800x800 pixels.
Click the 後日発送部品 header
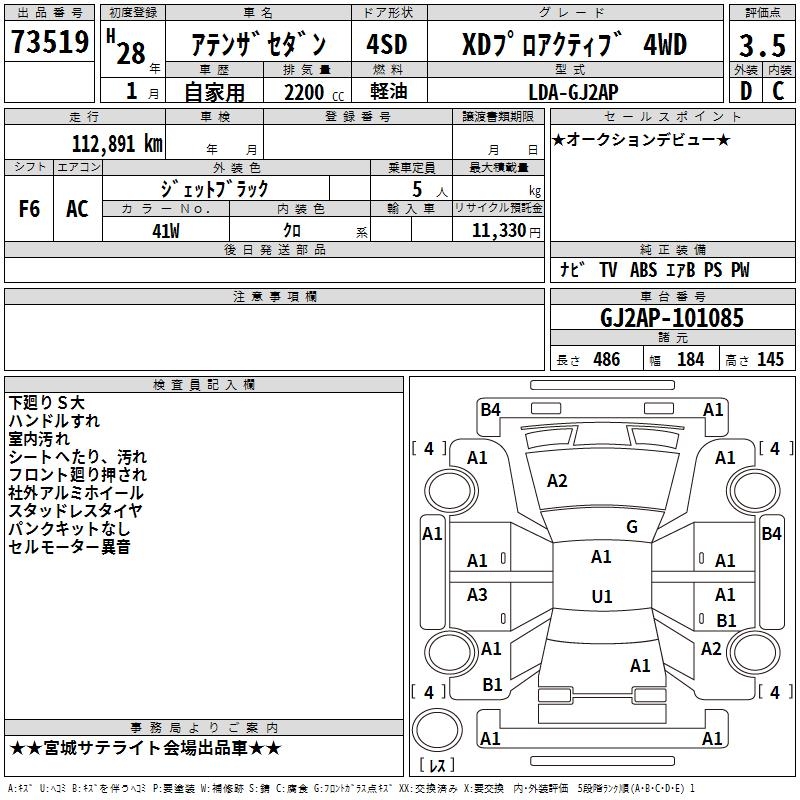pyautogui.click(x=275, y=249)
